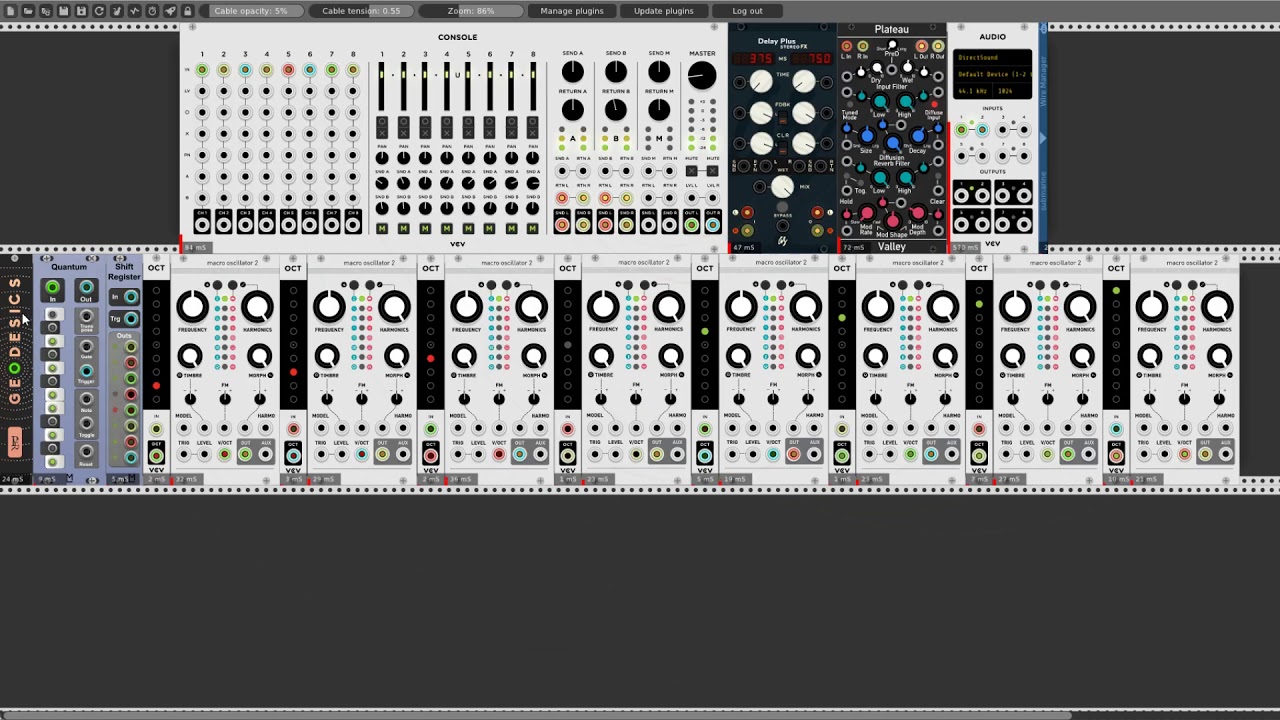This screenshot has width=1280, height=720.
Task: Click Plateau Mod Depth knob
Action: tap(917, 215)
